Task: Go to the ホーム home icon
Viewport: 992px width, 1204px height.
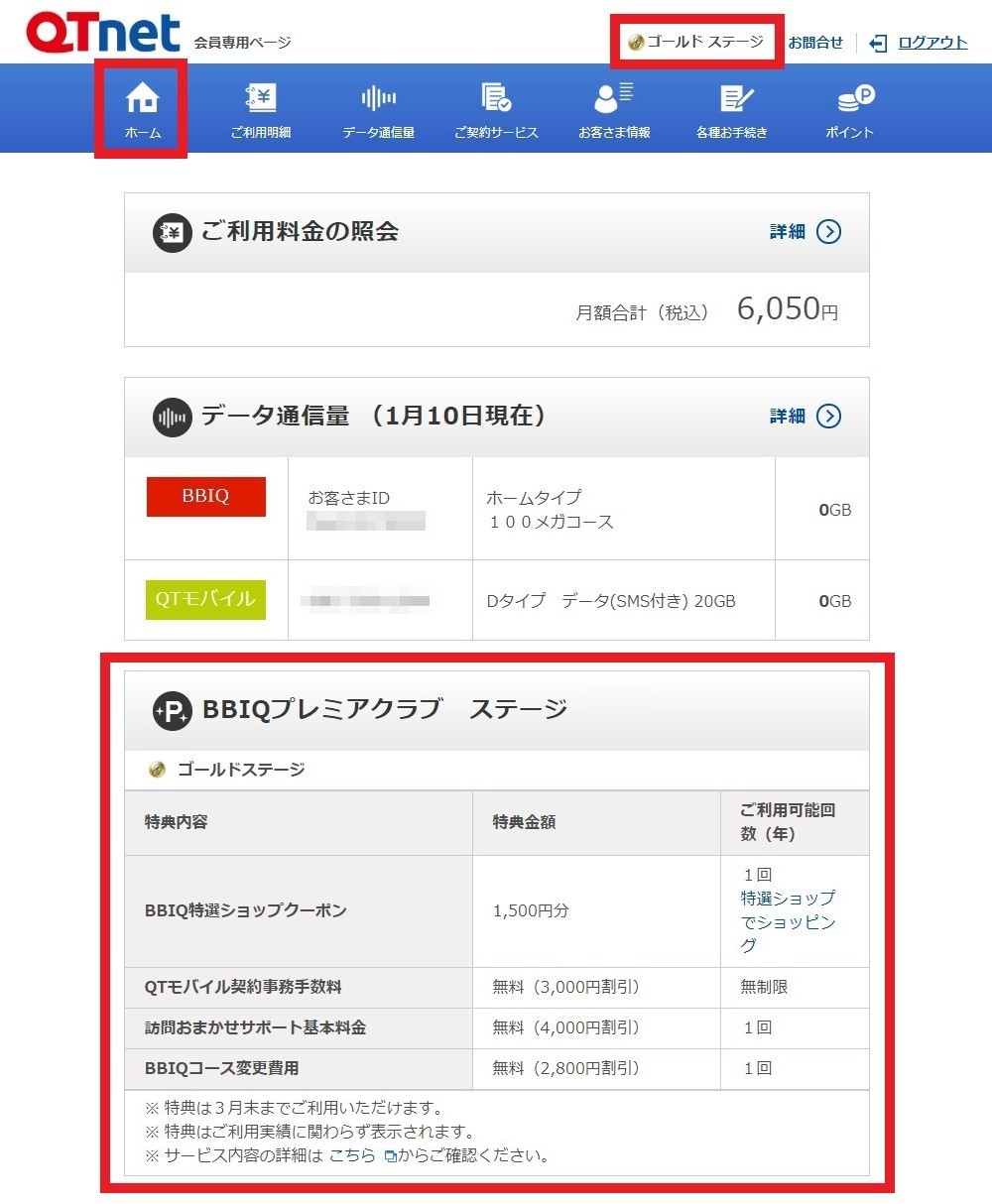Action: coord(143,98)
